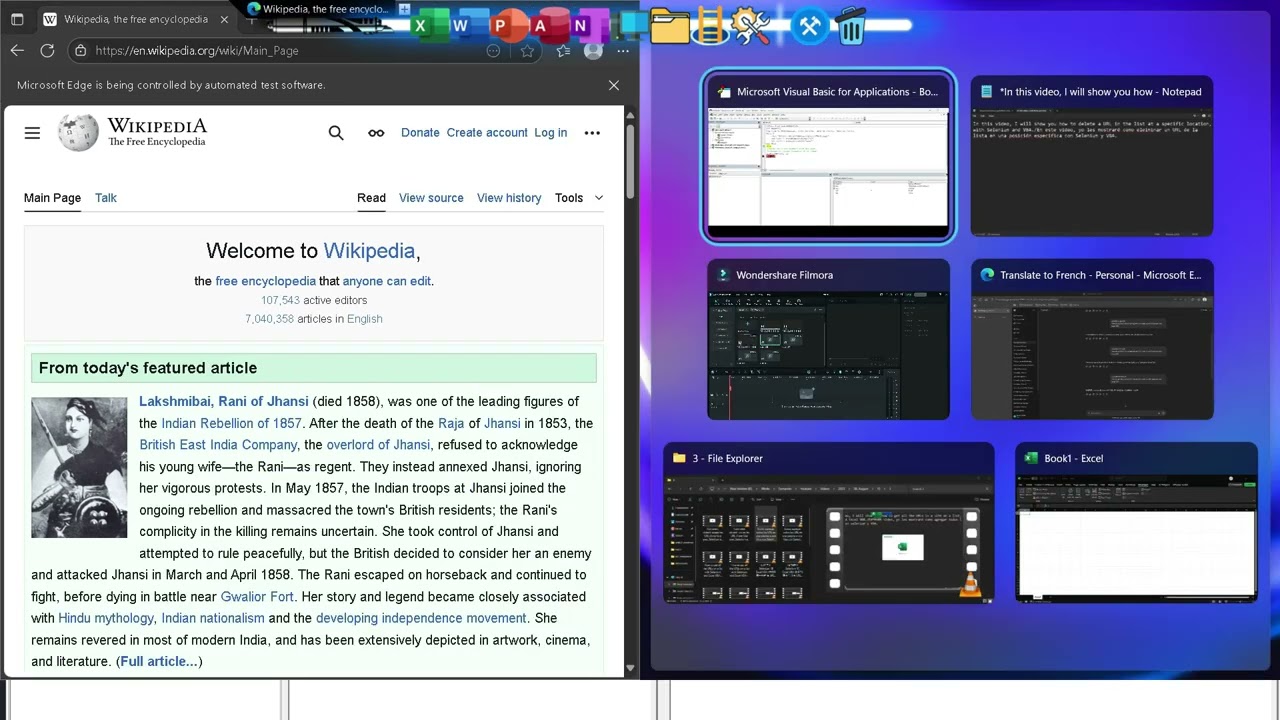Click the Log in link
1280x720 pixels.
(x=550, y=132)
